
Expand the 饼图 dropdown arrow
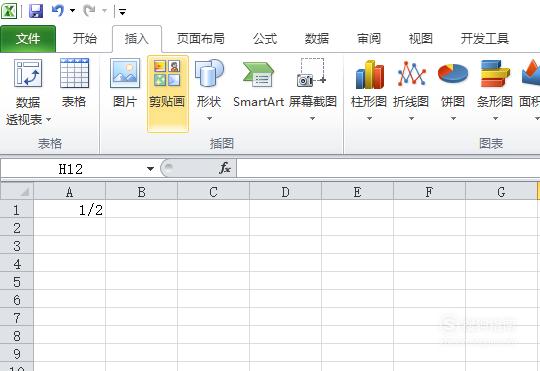point(453,118)
